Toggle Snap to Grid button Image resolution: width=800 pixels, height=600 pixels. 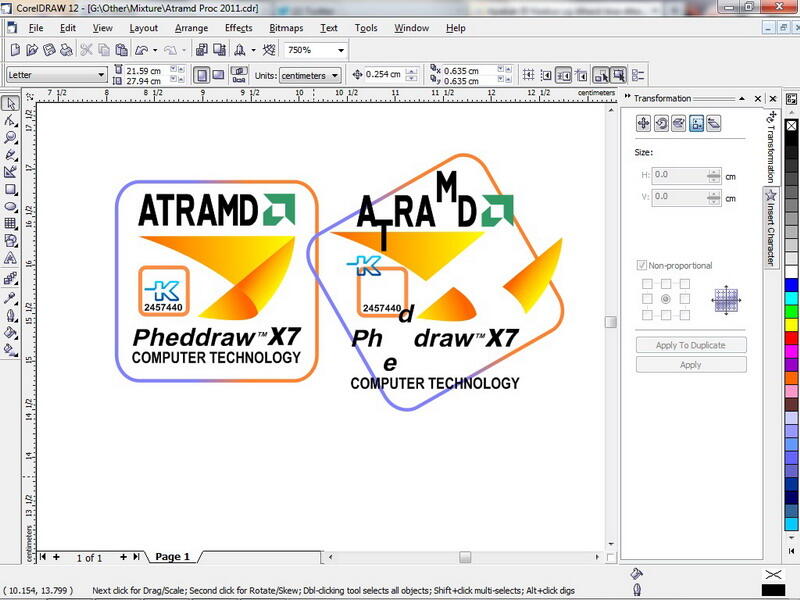tap(529, 76)
